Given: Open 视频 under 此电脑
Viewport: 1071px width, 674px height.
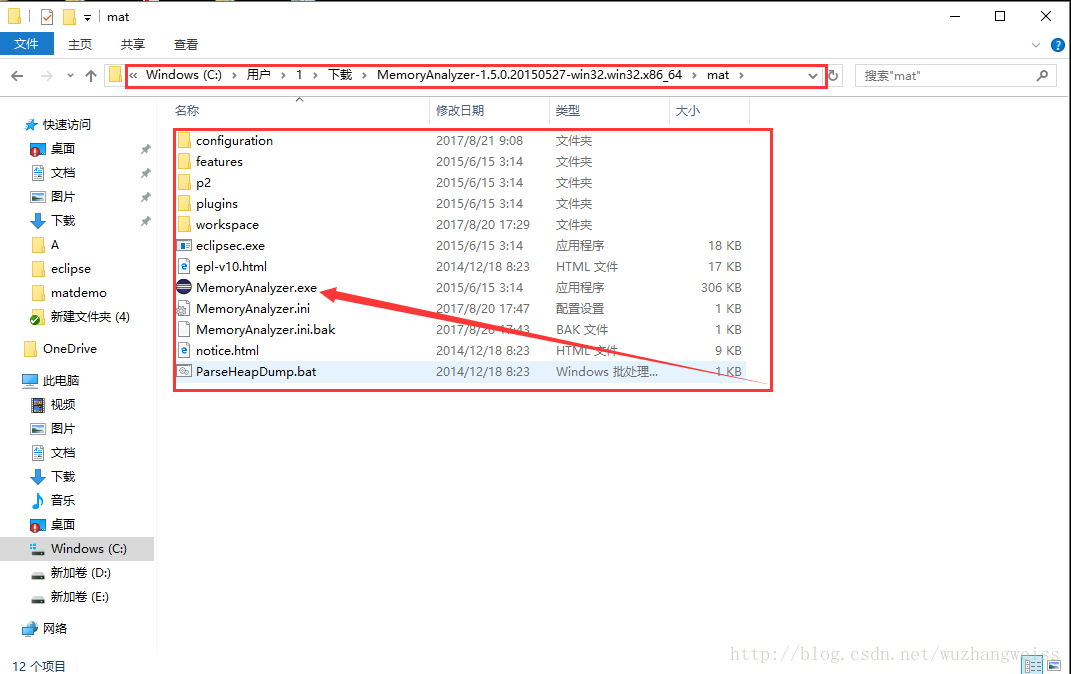Looking at the screenshot, I should click(63, 405).
